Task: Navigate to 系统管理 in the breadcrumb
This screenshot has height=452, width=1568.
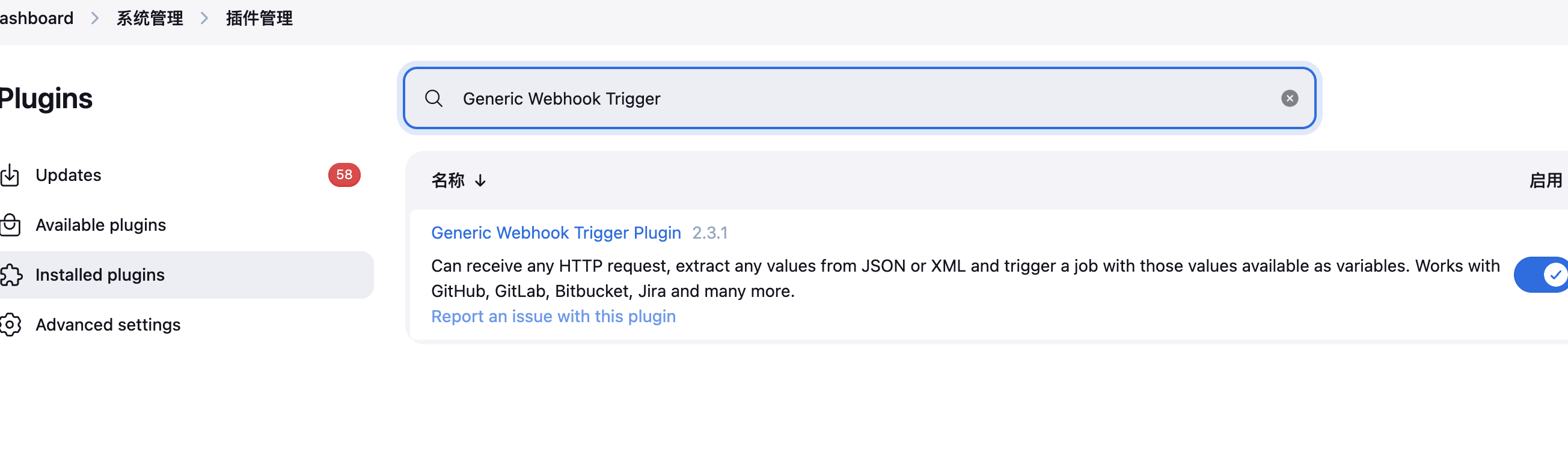Action: (150, 18)
